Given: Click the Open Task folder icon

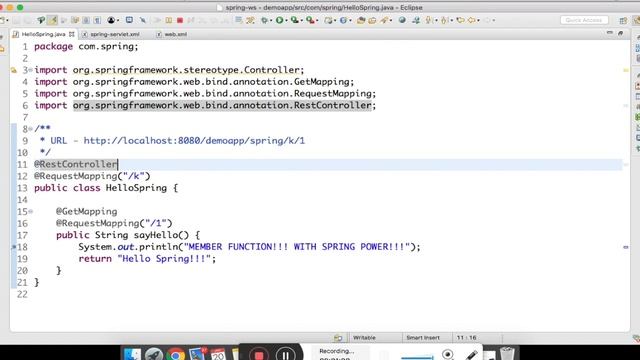Looking at the screenshot, I should [x=372, y=20].
